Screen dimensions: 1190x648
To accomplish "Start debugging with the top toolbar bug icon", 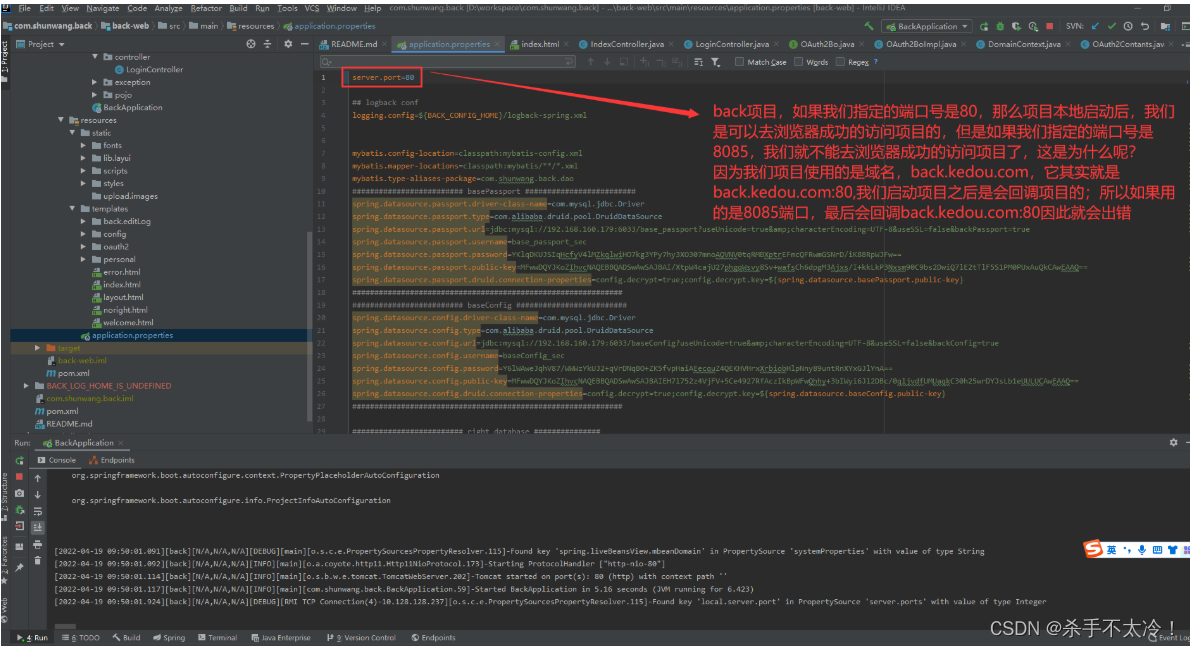I will (x=1000, y=26).
